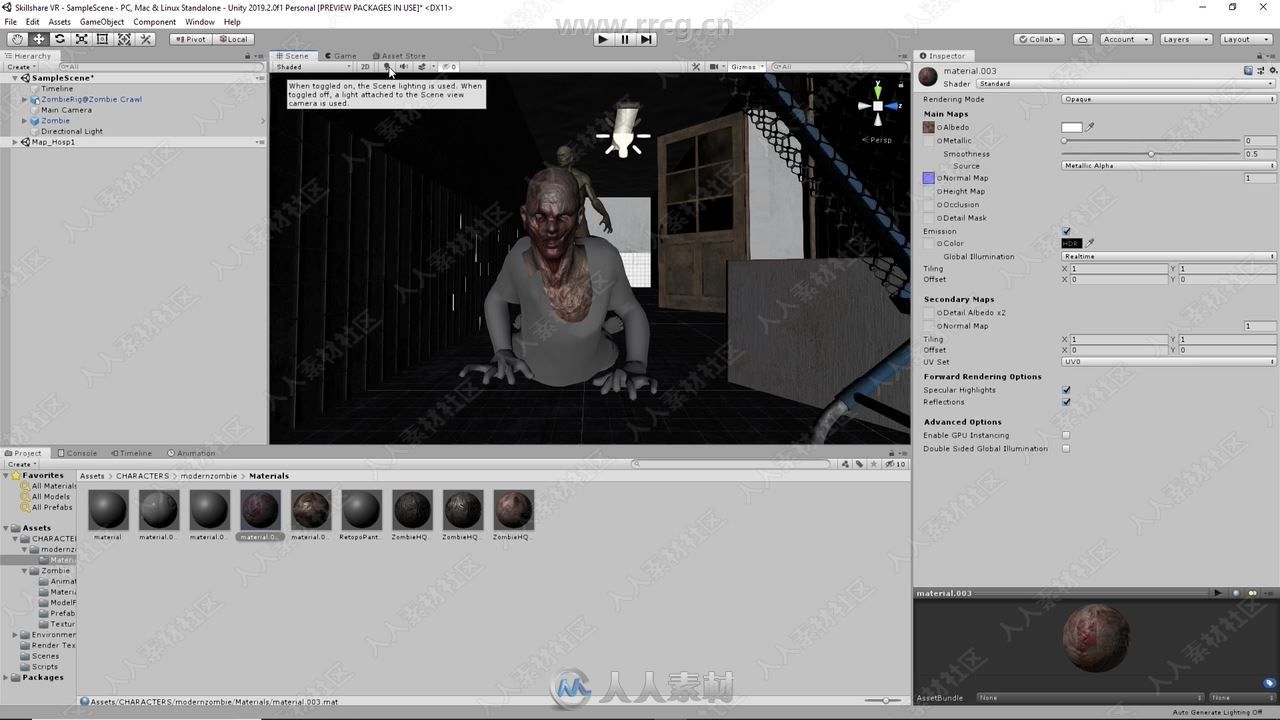Click hidden objects count icon in Scene
Viewport: 1280px width, 720px height.
click(449, 67)
